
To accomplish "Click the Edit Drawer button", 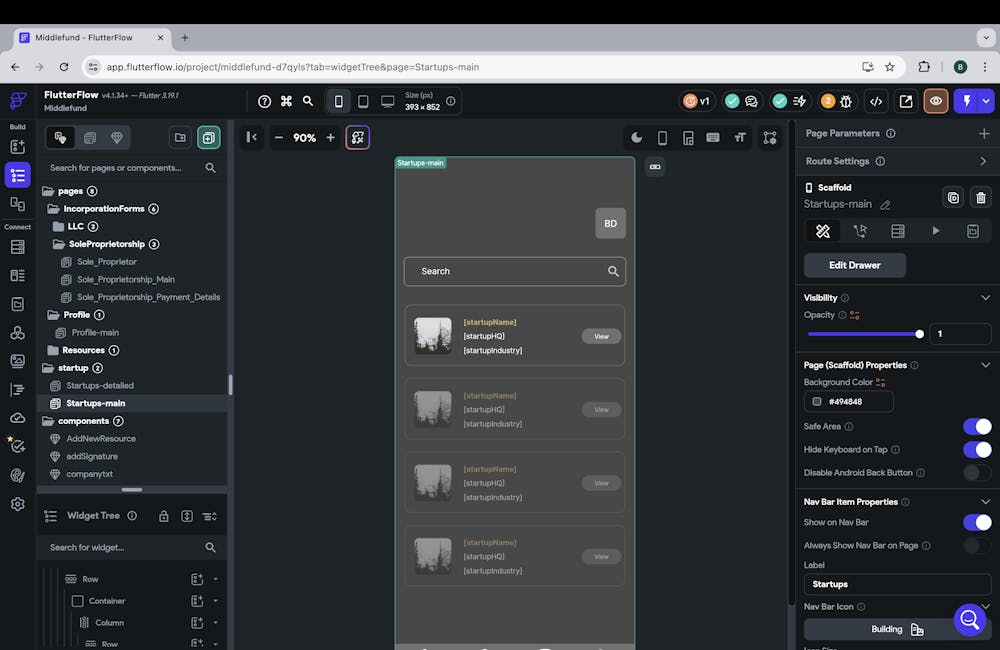I will 855,265.
